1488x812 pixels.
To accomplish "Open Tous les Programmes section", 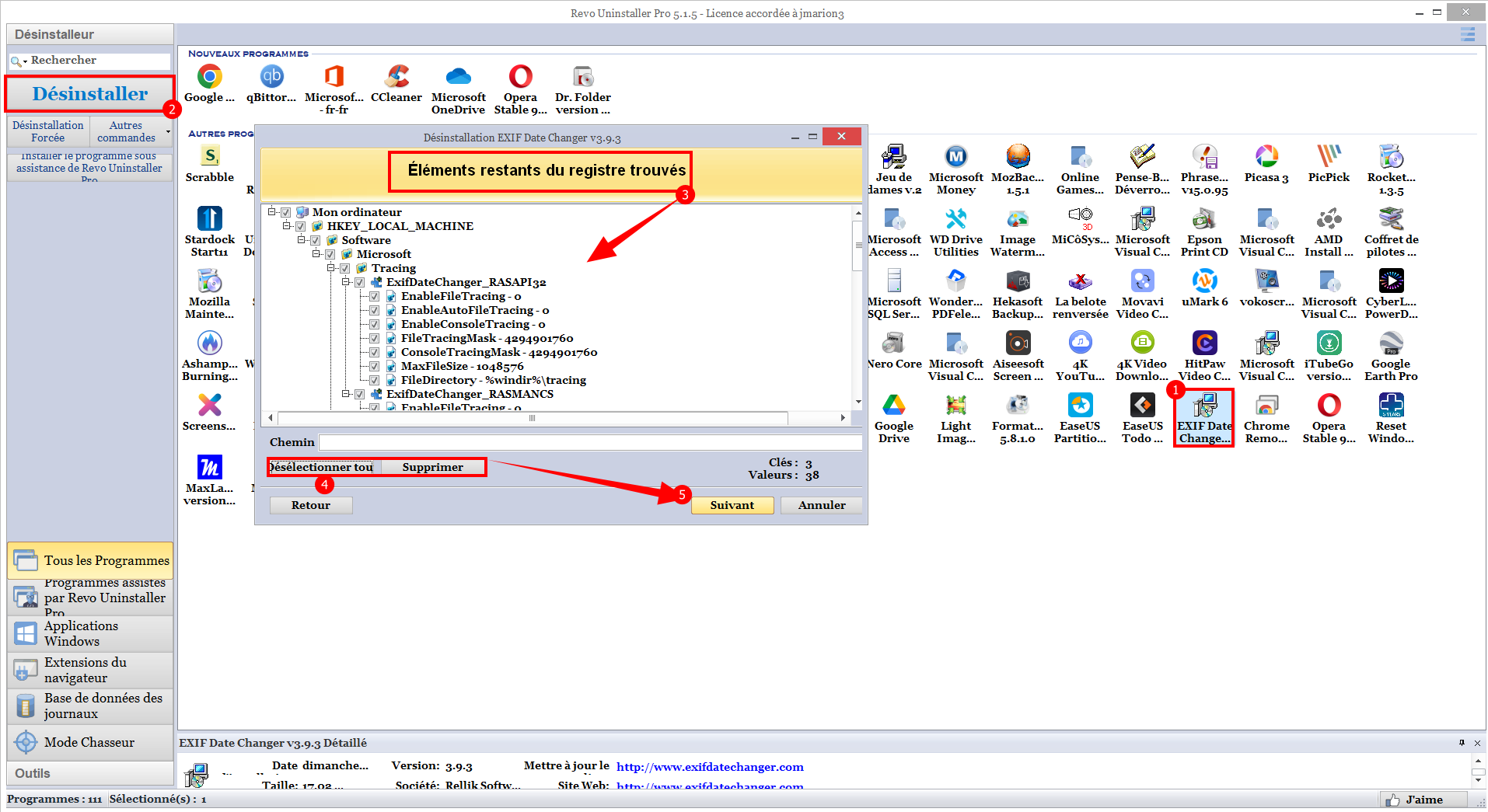I will [90, 560].
